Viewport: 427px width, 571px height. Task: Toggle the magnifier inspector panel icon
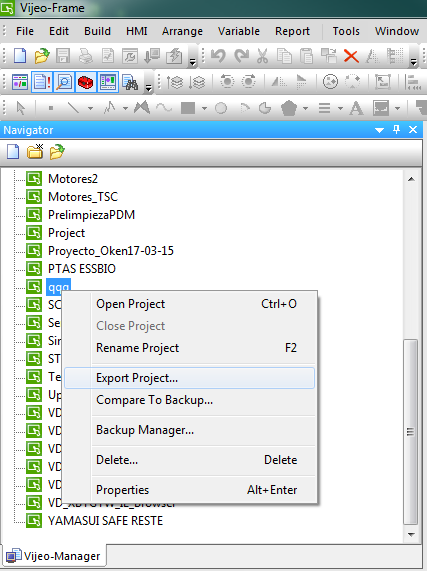64,82
